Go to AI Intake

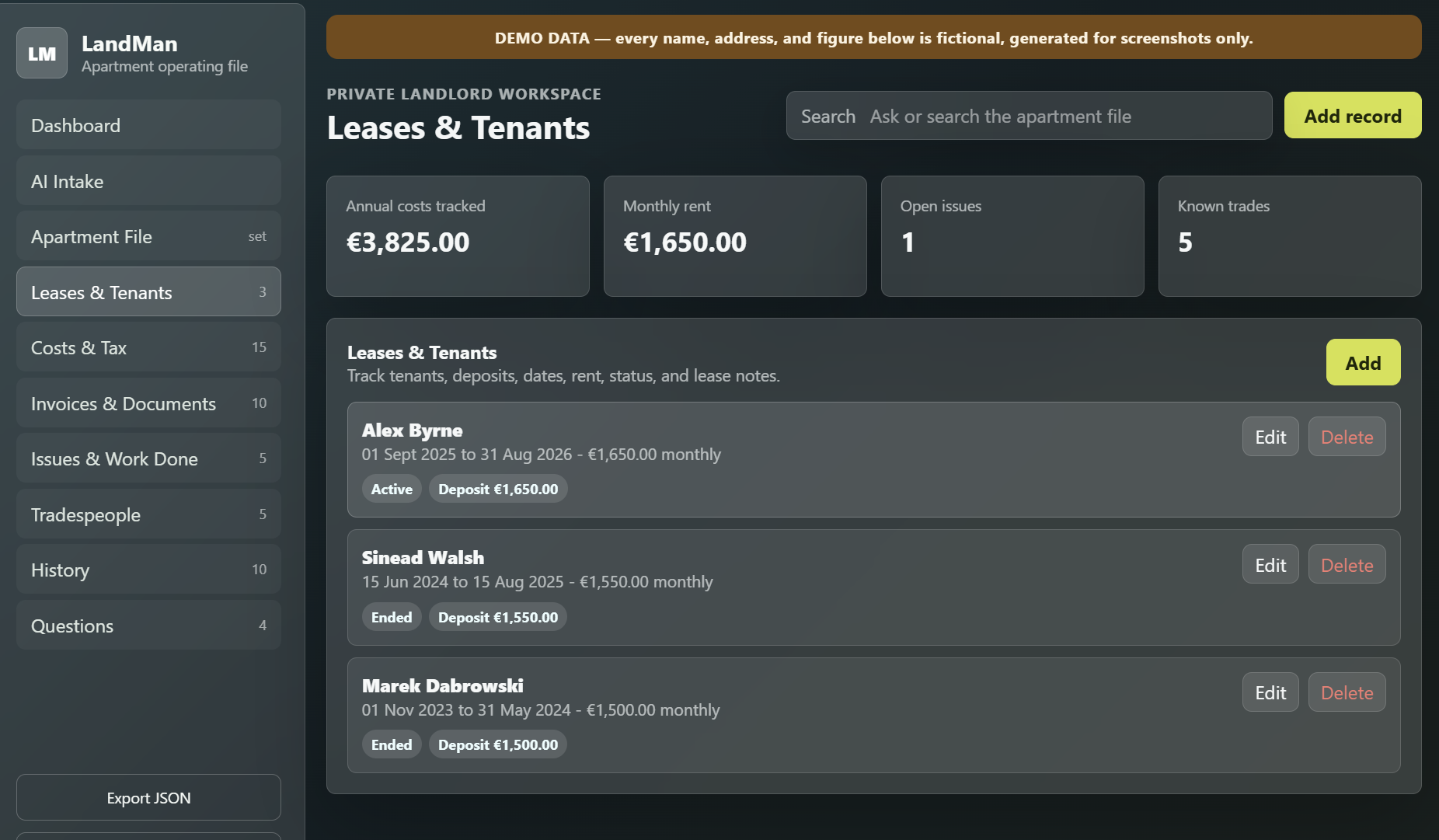(x=148, y=181)
